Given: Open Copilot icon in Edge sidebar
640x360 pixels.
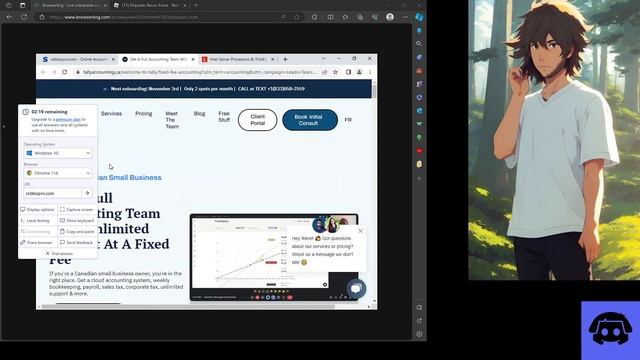Looking at the screenshot, I should (419, 17).
